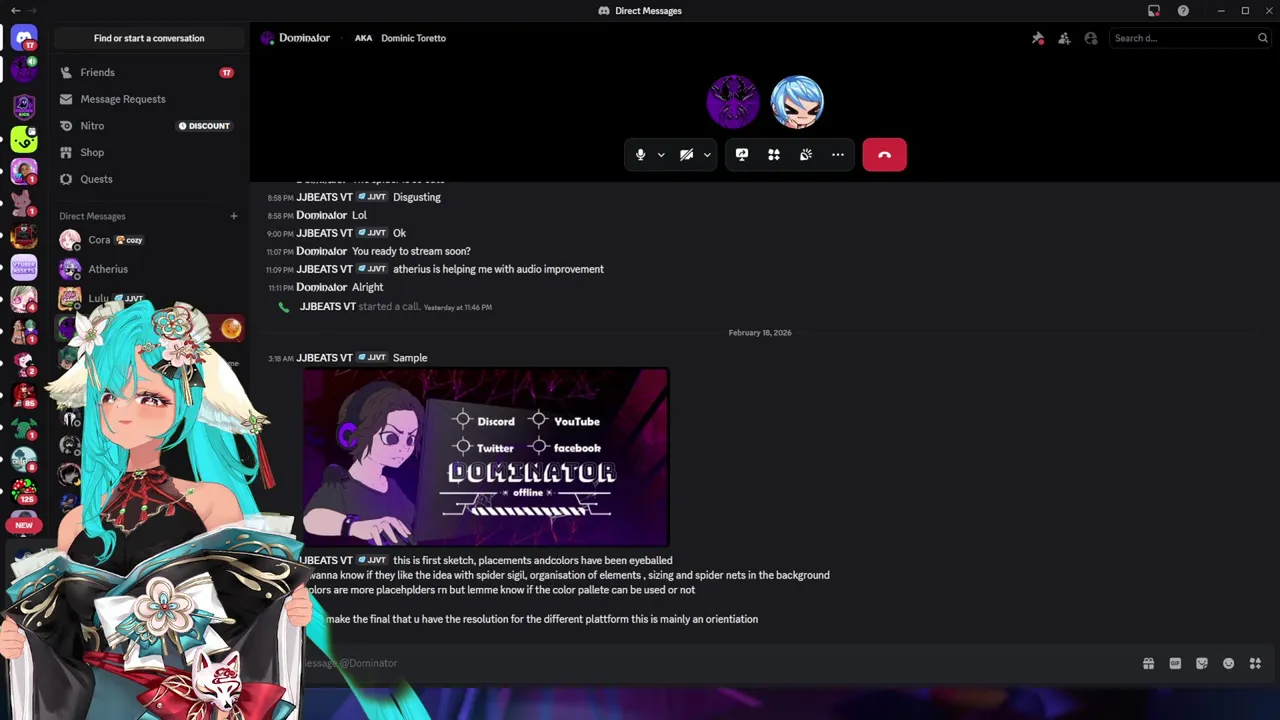This screenshot has height=720, width=1280.
Task: Share your screen in the call
Action: 742,155
